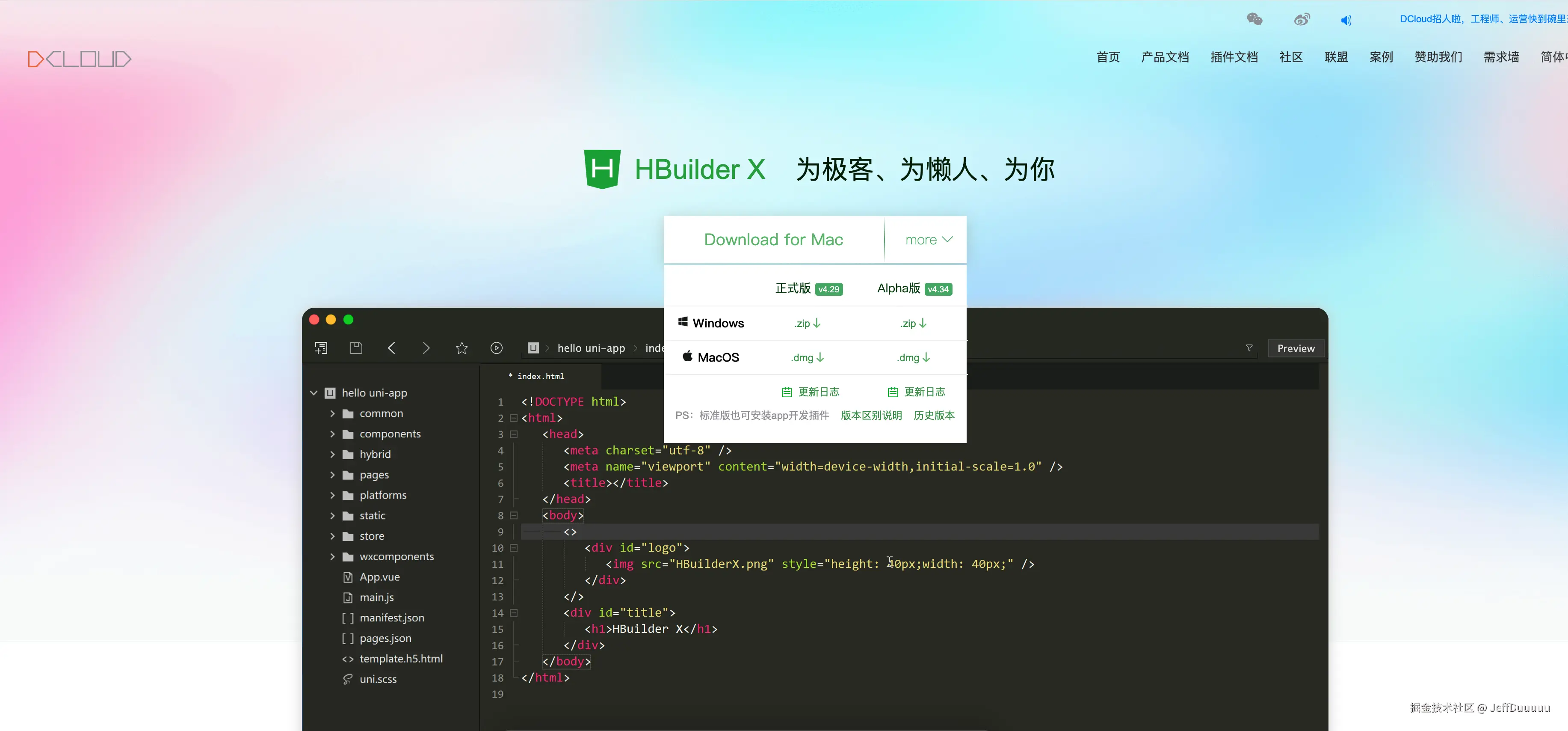The height and width of the screenshot is (731, 1568).
Task: Open manifest.json in file tree
Action: tap(391, 618)
